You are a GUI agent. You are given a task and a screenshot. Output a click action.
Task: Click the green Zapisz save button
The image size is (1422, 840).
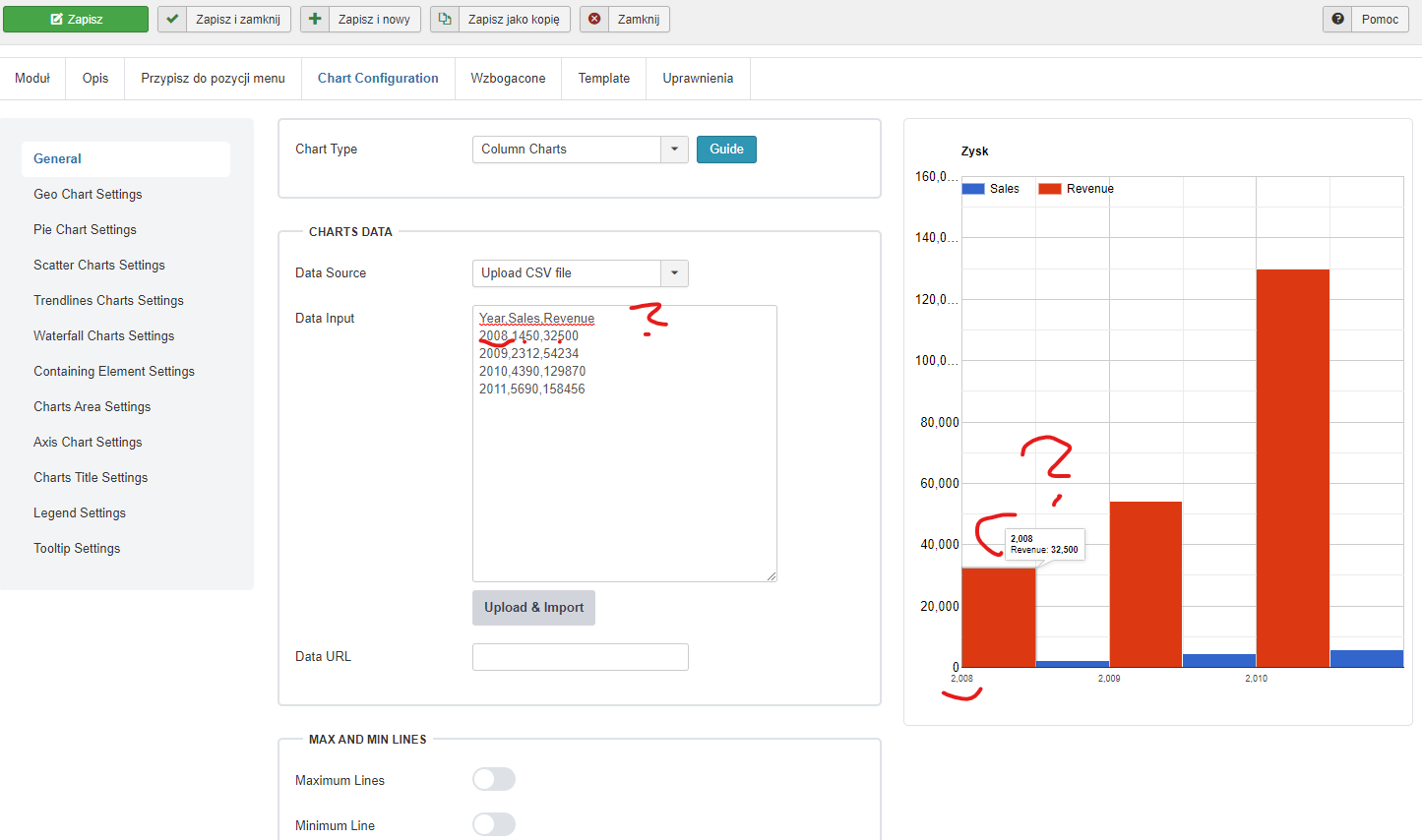pos(76,19)
